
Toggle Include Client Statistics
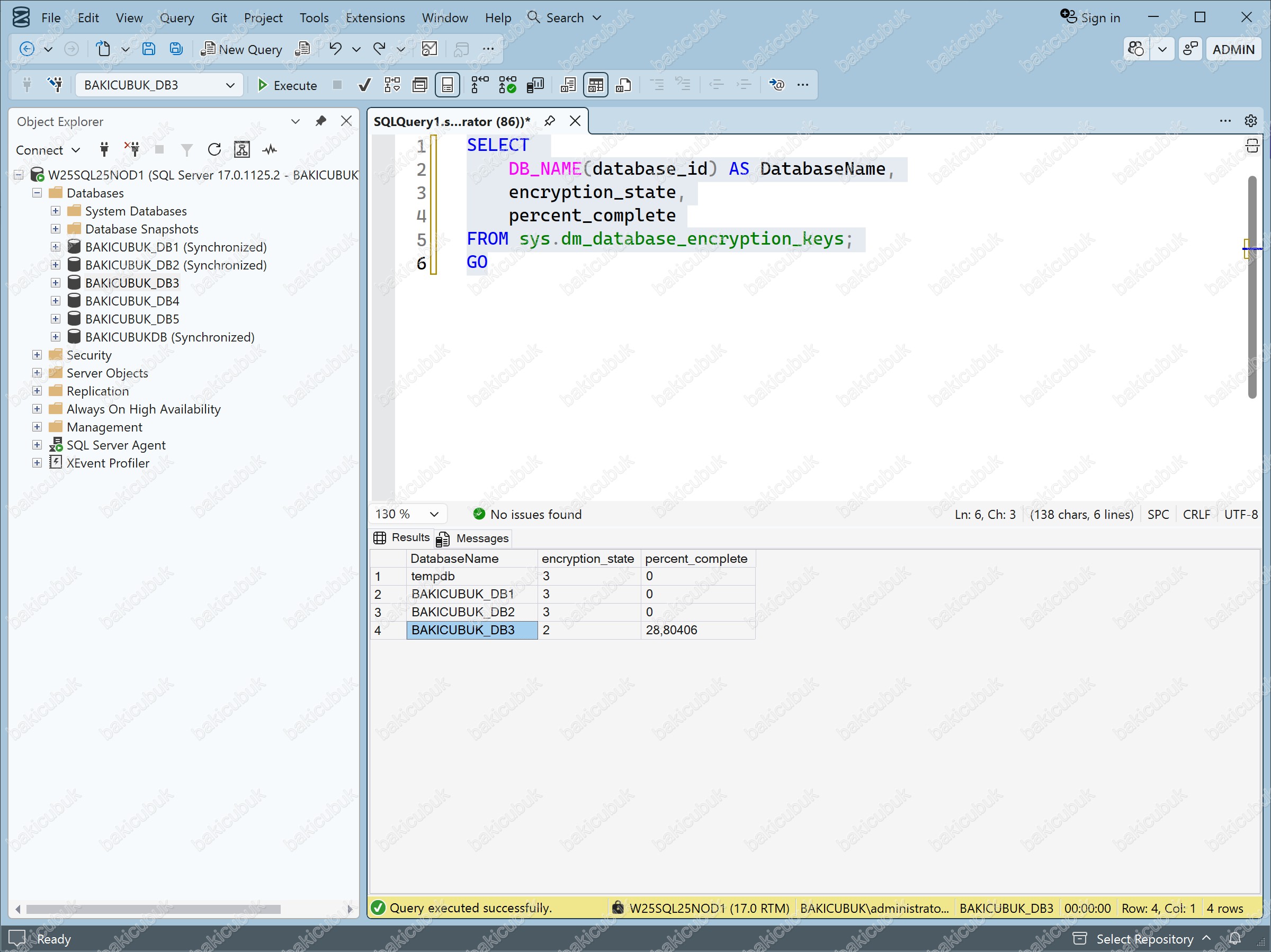tap(535, 85)
